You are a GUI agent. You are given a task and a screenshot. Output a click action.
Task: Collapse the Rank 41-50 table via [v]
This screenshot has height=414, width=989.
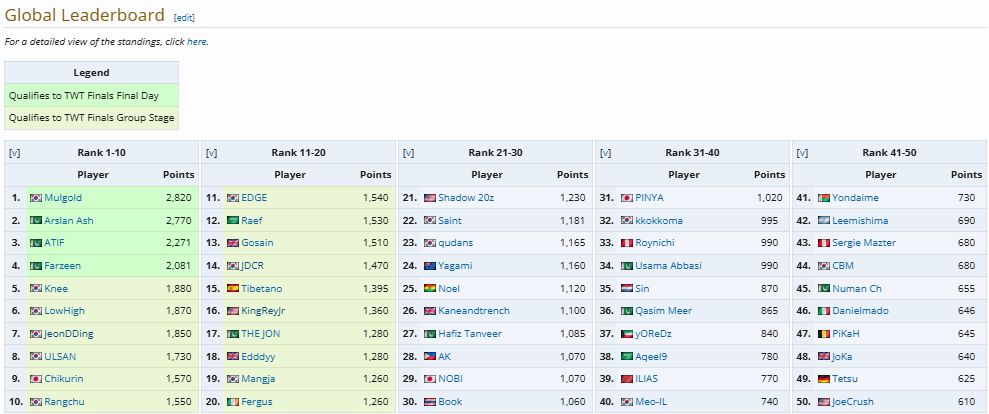point(802,153)
